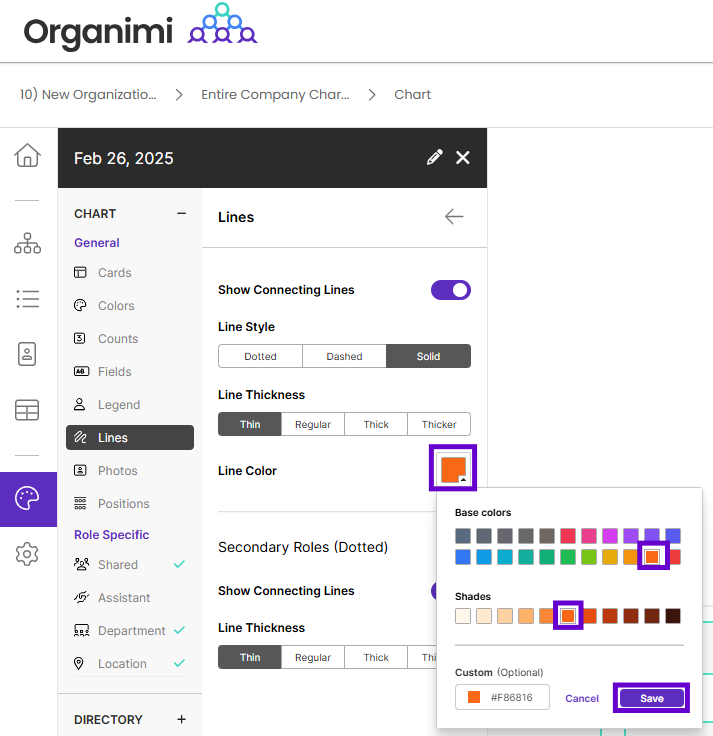
Task: Select Legend in the chart menu
Action: point(119,405)
